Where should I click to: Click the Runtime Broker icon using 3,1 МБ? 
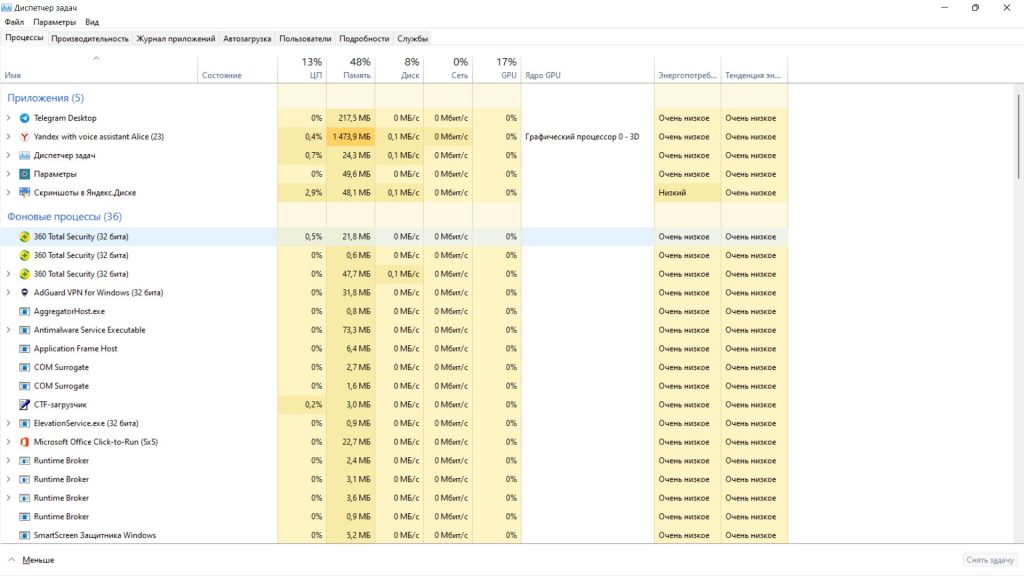click(x=24, y=479)
